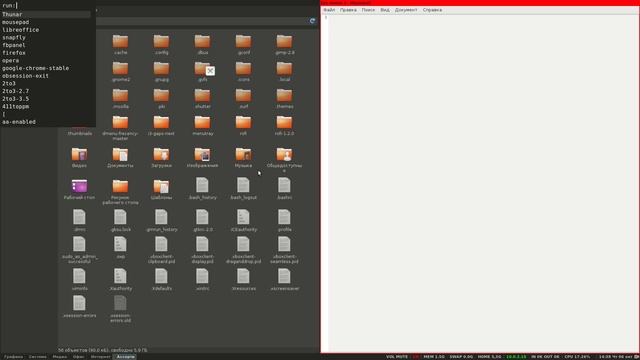This screenshot has height=360, width=640.
Task: Open Файл menu in Mousepad
Action: pyautogui.click(x=329, y=10)
